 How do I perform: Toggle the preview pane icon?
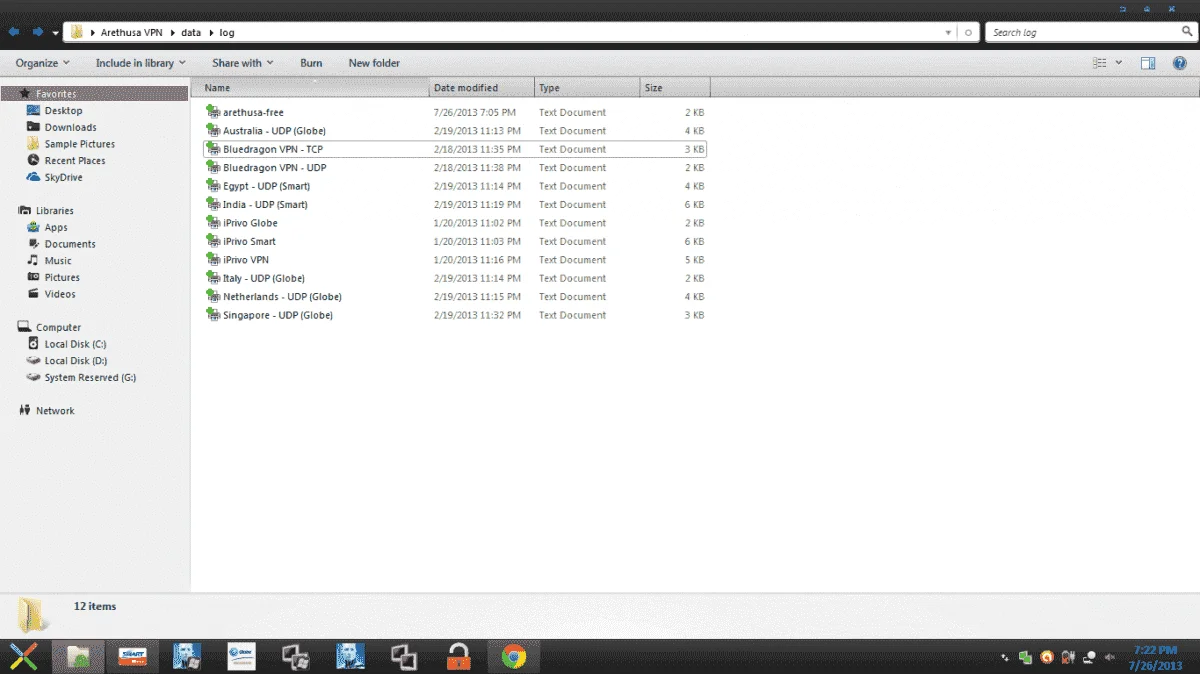[1149, 63]
